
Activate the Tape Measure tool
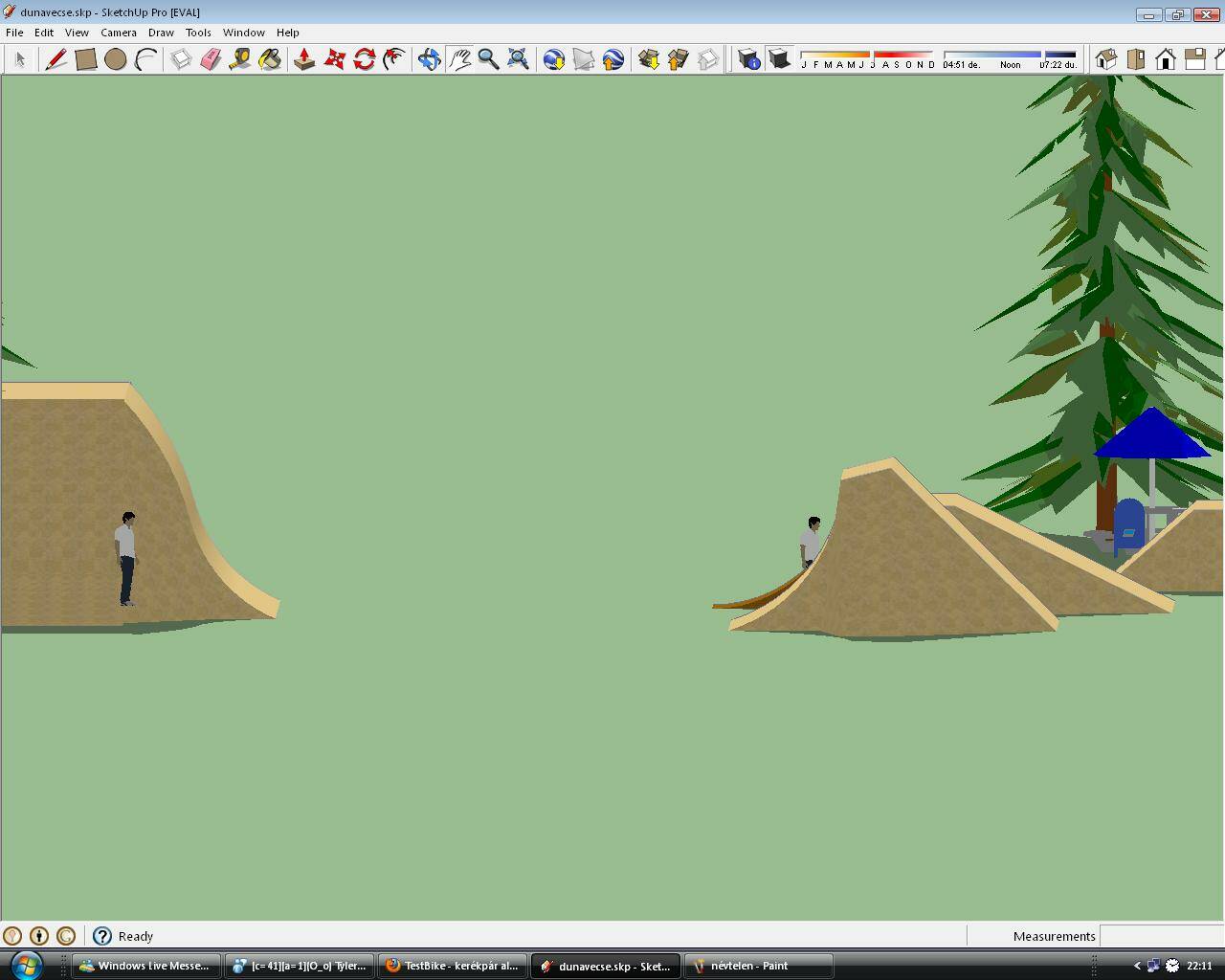240,59
